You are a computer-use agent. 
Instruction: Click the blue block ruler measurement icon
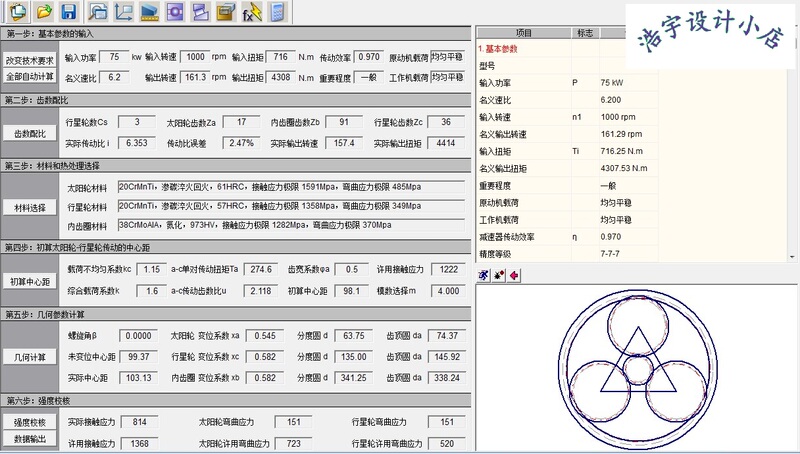[x=149, y=12]
